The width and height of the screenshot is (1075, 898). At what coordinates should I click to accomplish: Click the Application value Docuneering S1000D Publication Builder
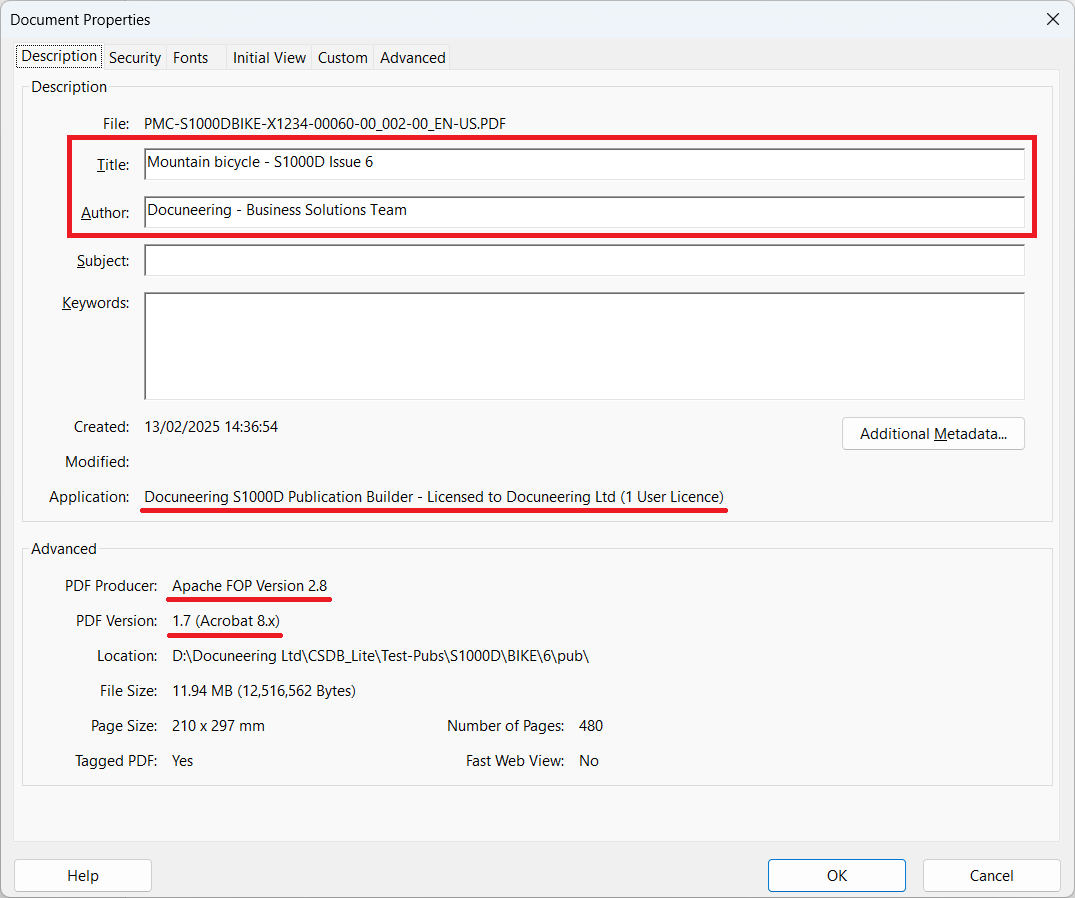[x=434, y=497]
